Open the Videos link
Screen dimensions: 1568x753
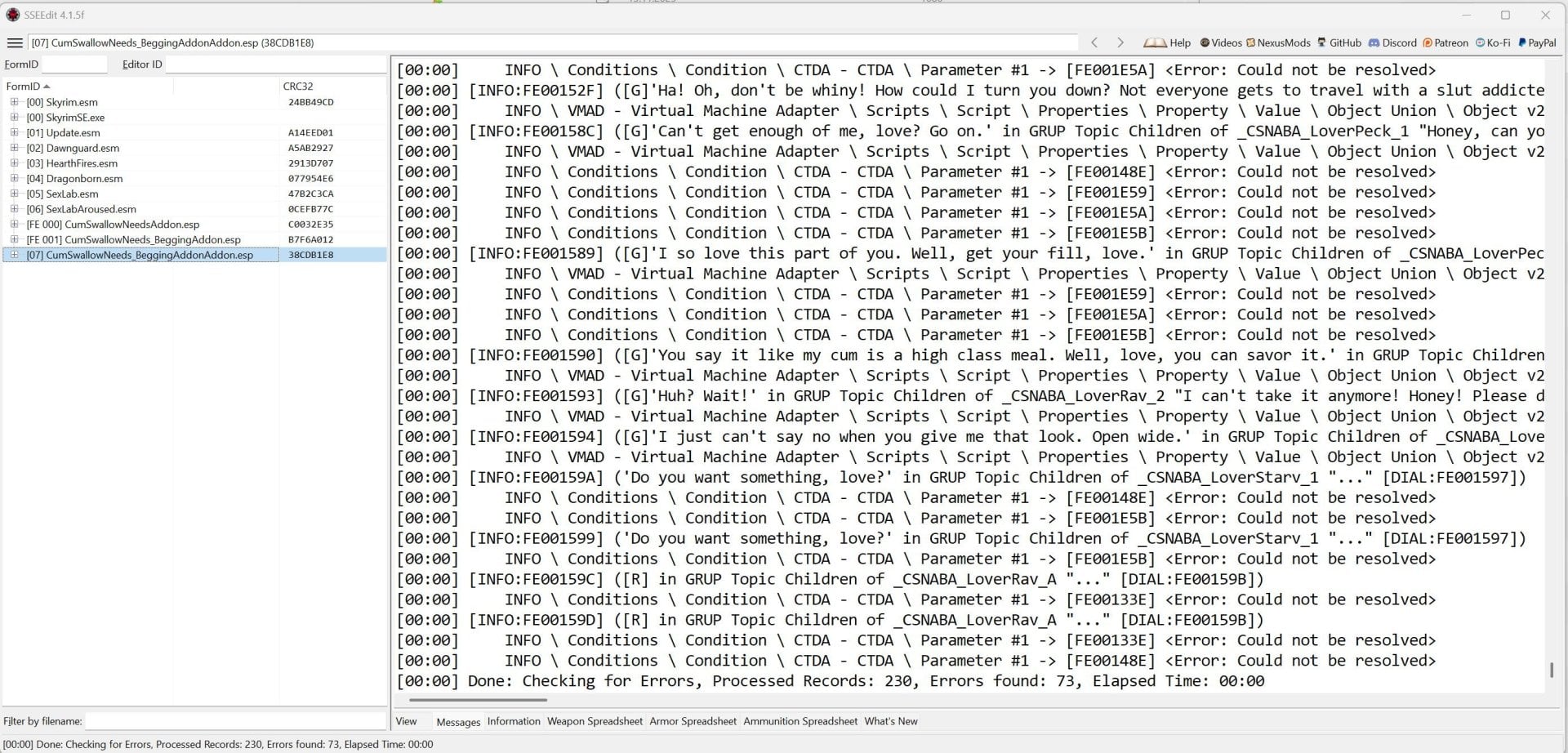tap(1220, 42)
